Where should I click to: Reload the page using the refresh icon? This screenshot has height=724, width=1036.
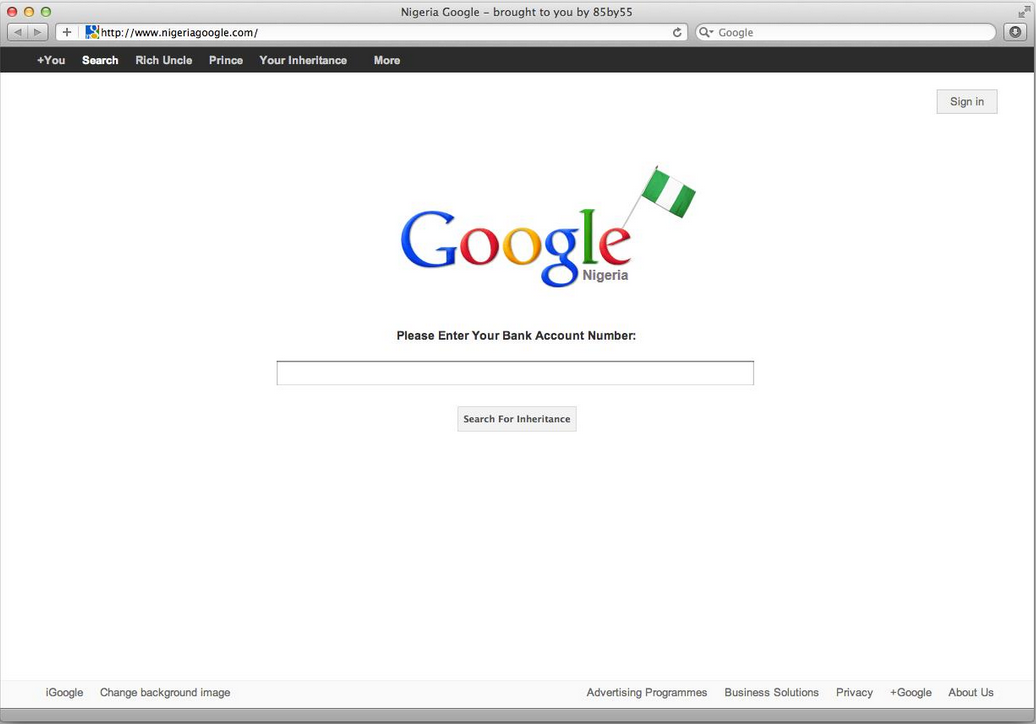coord(677,32)
